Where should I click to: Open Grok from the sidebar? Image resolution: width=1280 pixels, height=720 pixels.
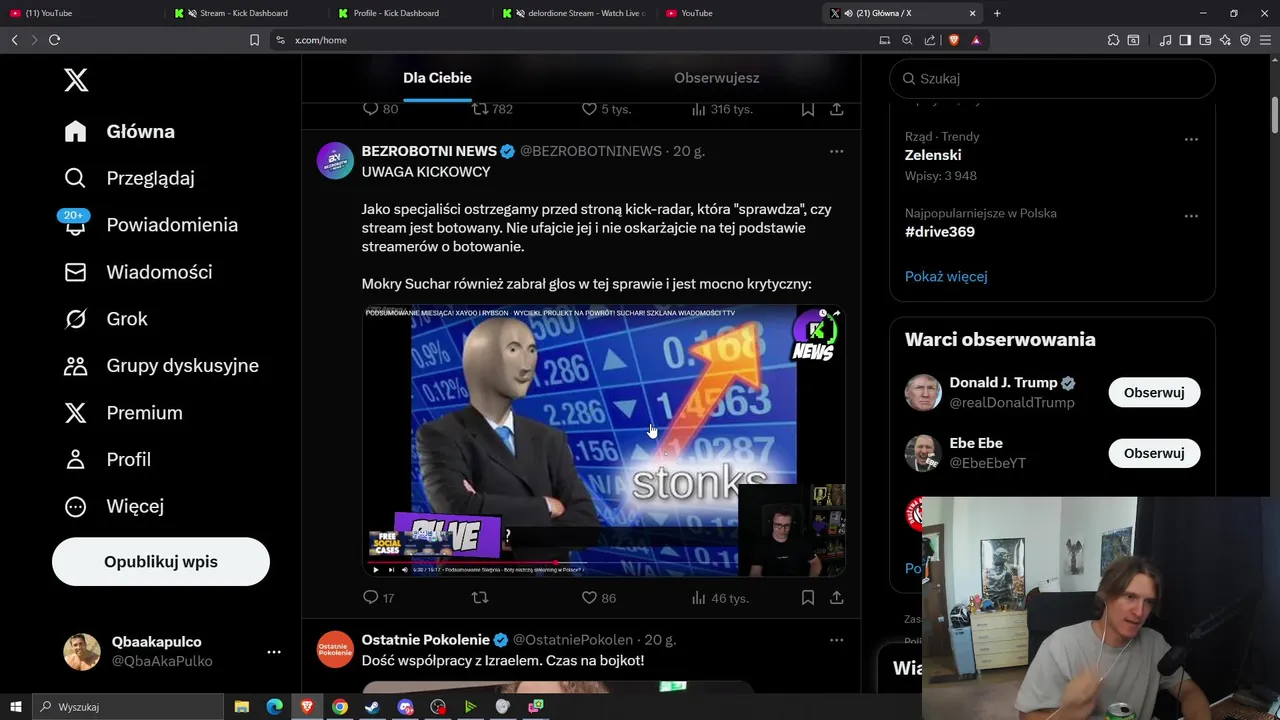click(105, 319)
